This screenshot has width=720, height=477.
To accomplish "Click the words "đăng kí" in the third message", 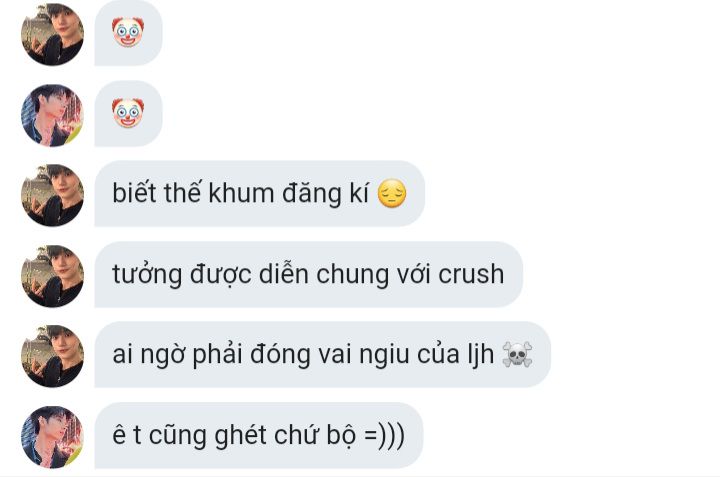I will pyautogui.click(x=326, y=193).
